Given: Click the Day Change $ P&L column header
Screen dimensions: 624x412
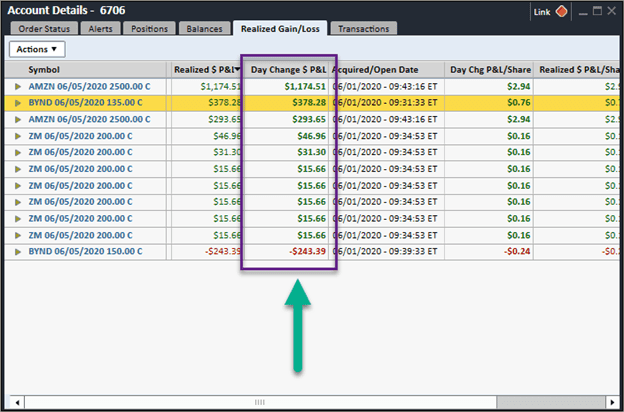Looking at the screenshot, I should pyautogui.click(x=288, y=70).
